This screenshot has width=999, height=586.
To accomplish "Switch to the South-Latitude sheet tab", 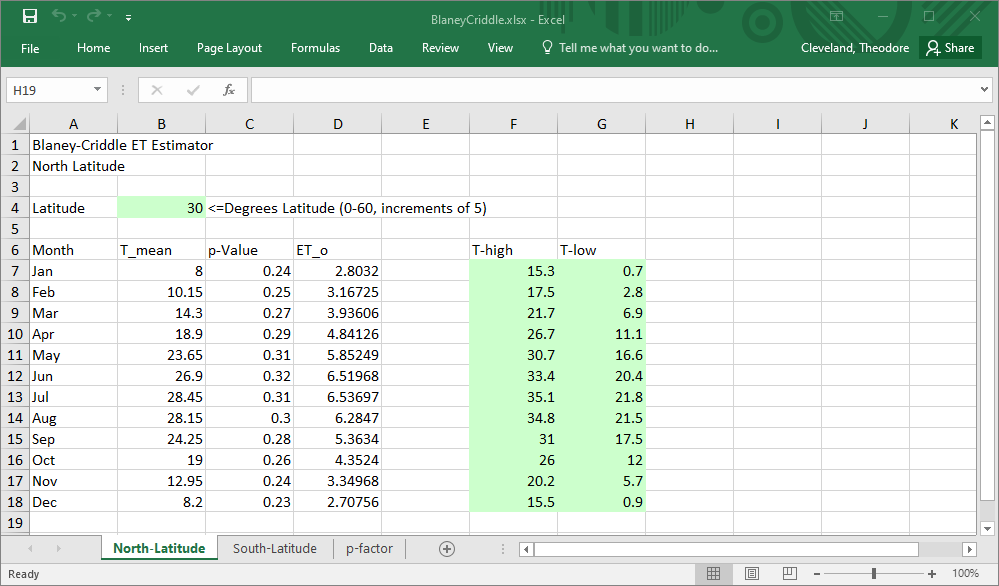I will [275, 548].
